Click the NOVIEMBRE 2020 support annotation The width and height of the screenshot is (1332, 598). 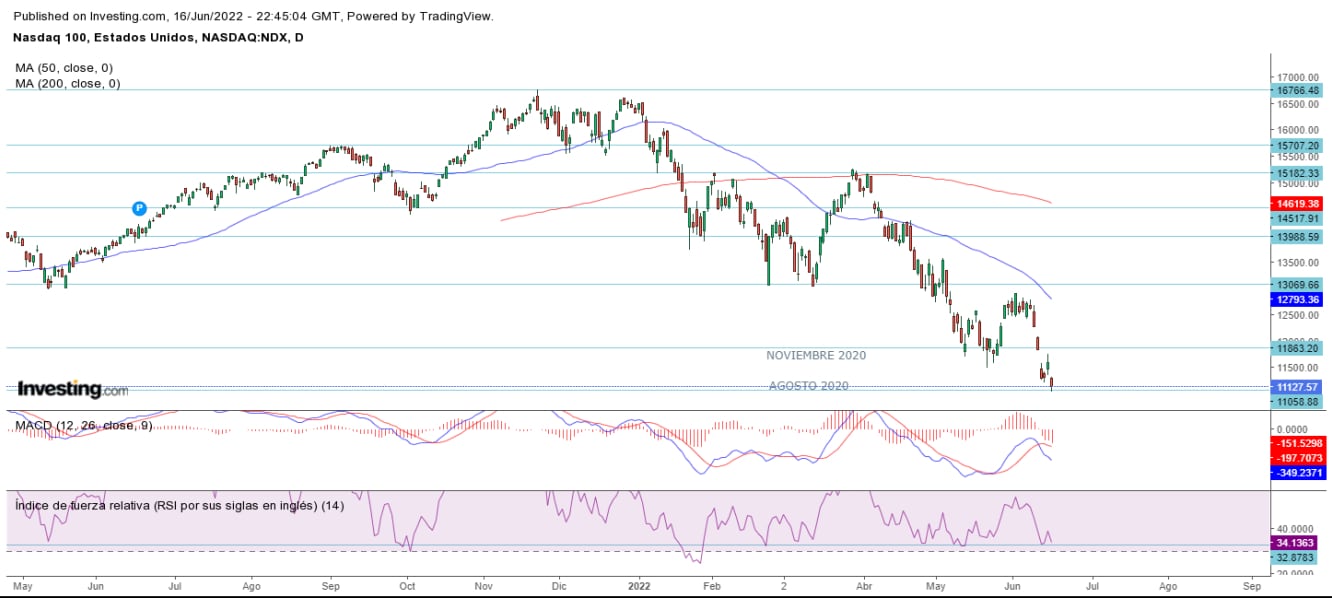tap(816, 355)
